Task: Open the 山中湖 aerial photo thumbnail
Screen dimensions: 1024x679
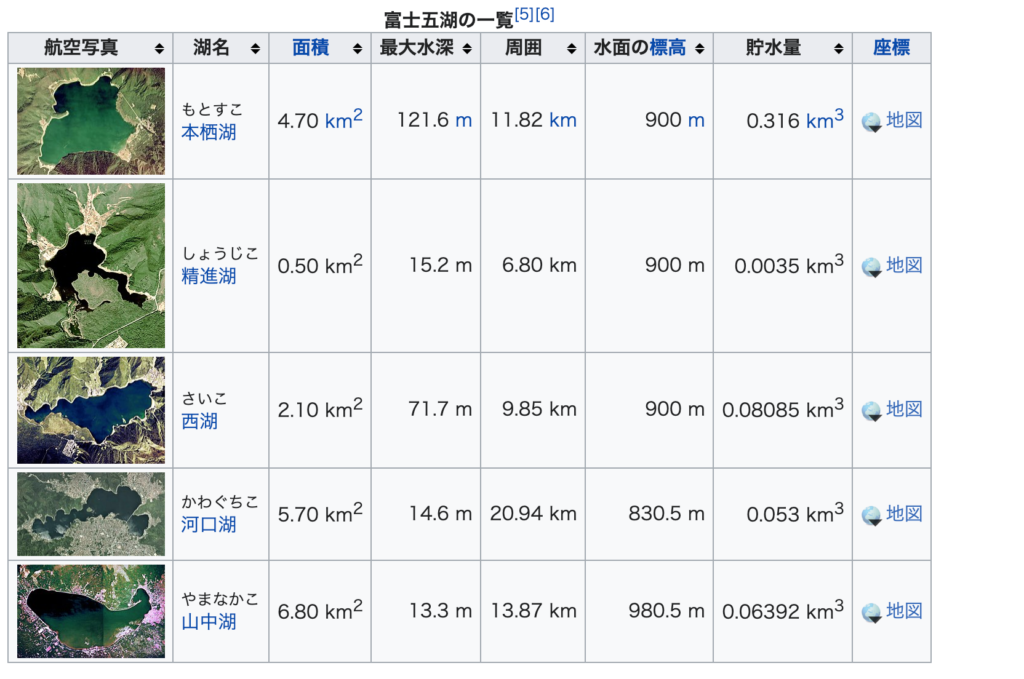Action: point(91,611)
